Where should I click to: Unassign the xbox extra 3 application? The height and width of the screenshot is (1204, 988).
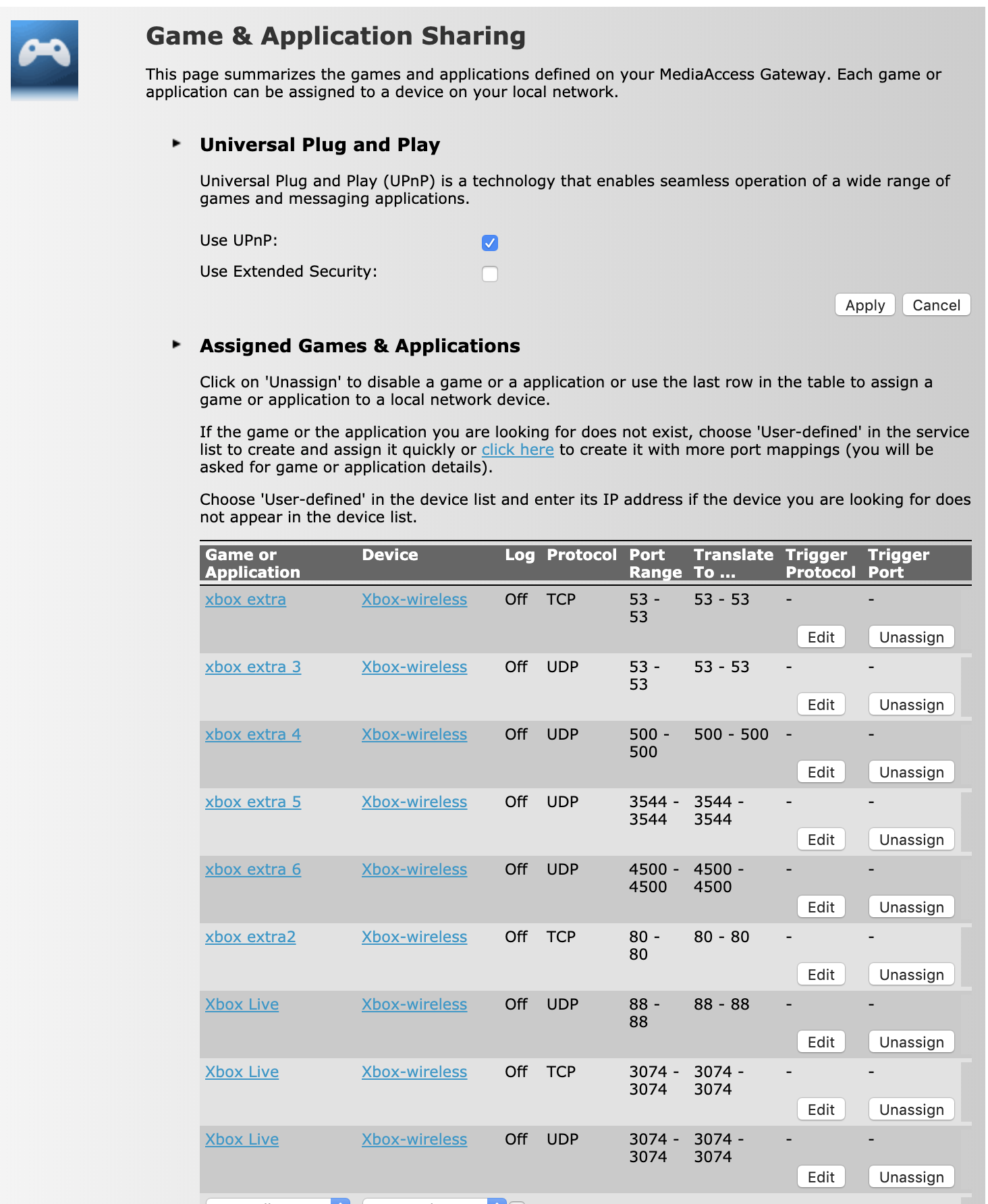pyautogui.click(x=912, y=705)
